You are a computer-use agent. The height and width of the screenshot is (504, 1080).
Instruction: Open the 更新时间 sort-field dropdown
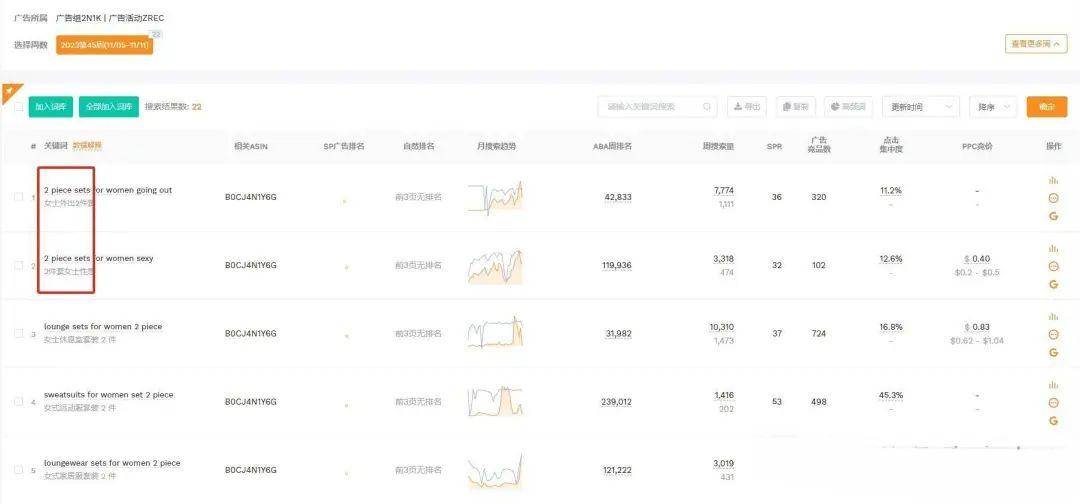click(x=920, y=107)
